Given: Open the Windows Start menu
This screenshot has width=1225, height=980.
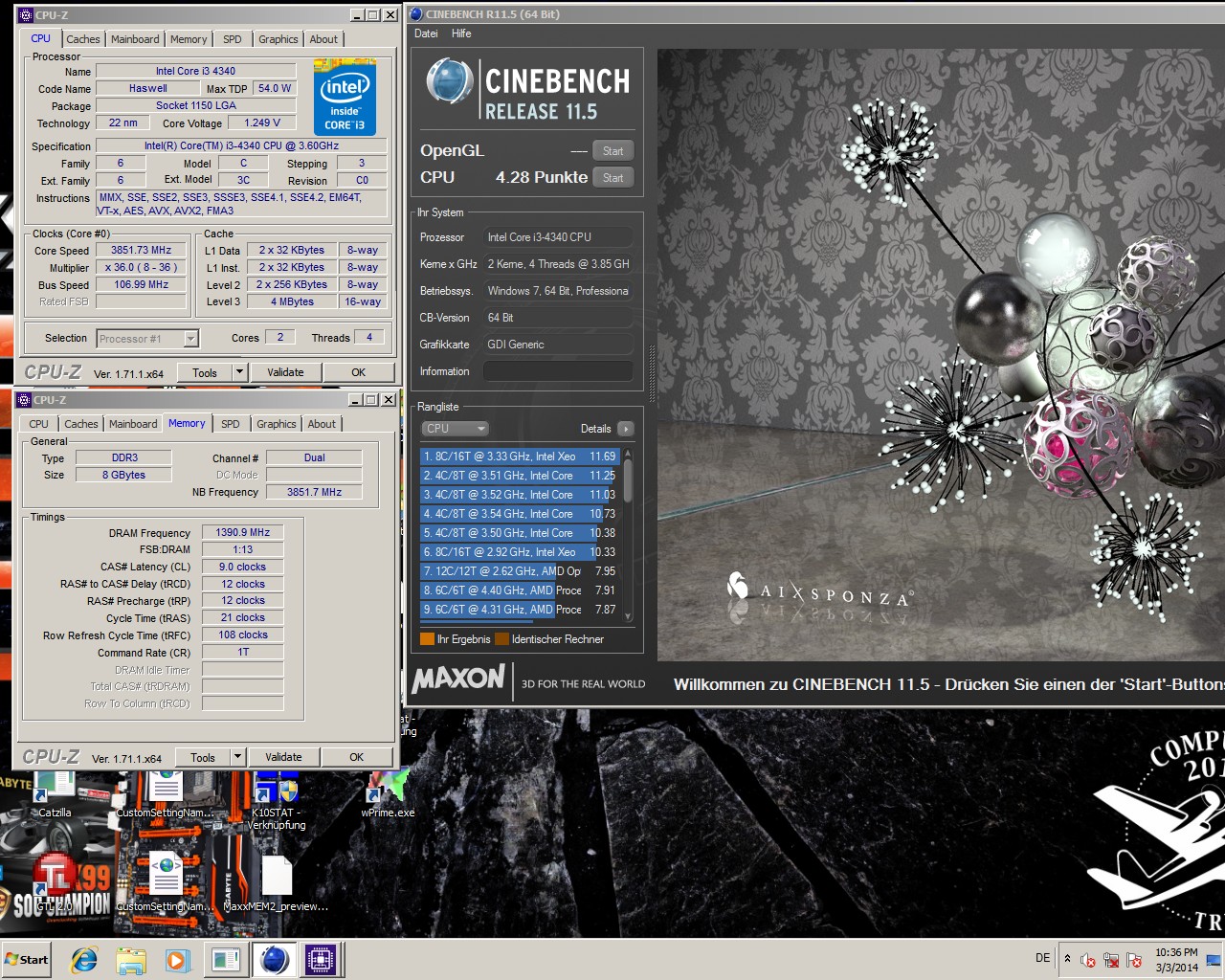Looking at the screenshot, I should 27,959.
